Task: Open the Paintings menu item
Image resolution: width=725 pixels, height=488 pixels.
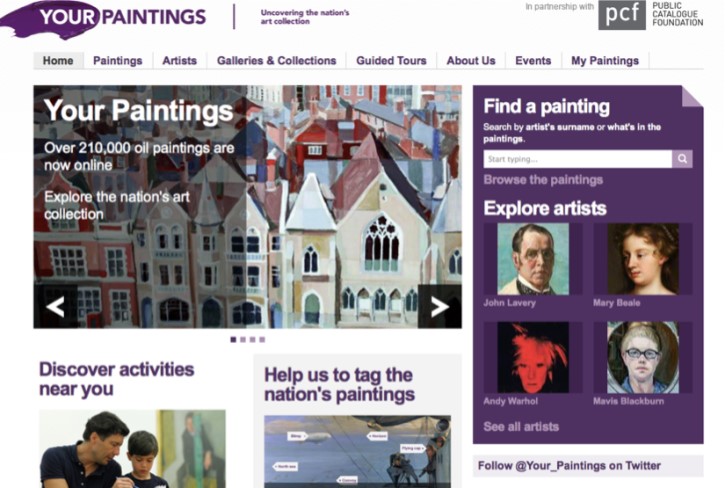Action: (118, 61)
